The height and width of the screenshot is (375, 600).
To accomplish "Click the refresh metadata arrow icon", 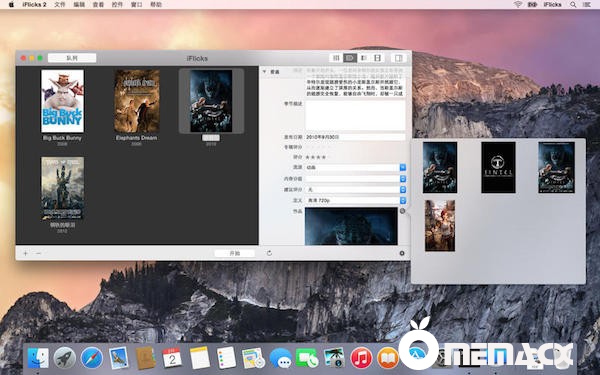I will (x=269, y=253).
